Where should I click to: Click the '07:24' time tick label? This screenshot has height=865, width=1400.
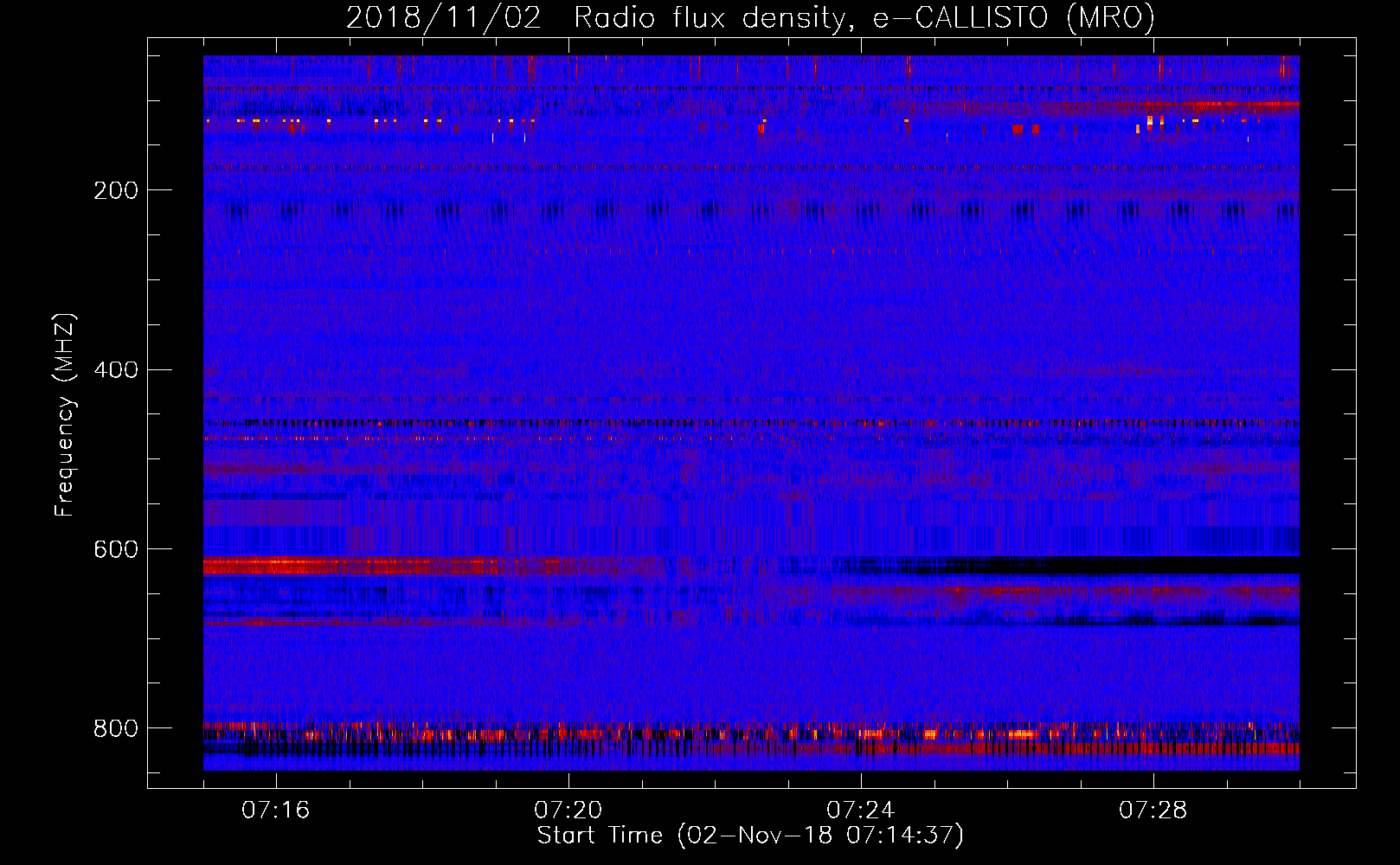coord(861,810)
